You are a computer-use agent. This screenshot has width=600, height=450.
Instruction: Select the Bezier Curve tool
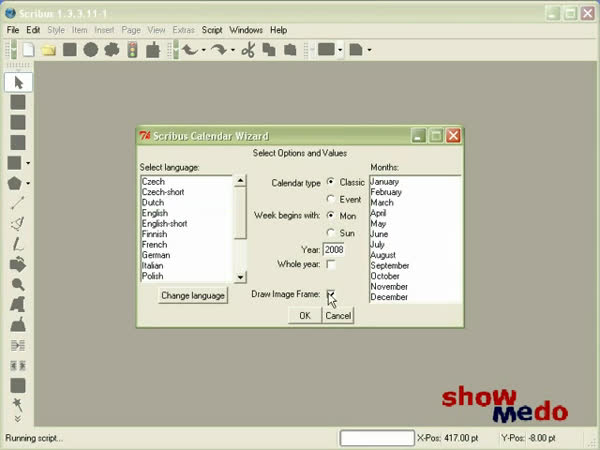click(x=18, y=223)
